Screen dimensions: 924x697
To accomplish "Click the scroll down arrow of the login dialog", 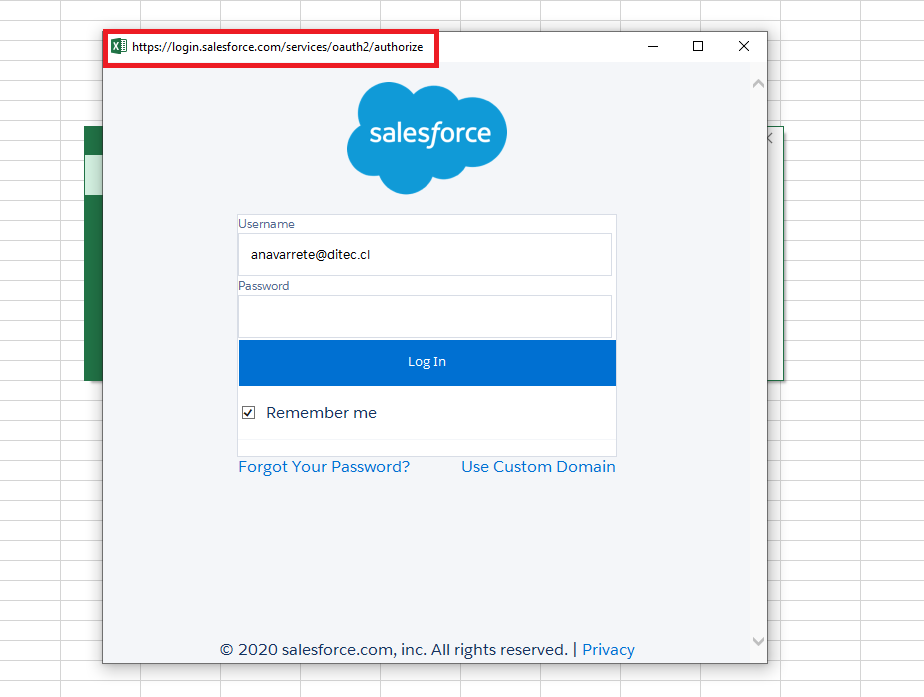I will pyautogui.click(x=758, y=641).
